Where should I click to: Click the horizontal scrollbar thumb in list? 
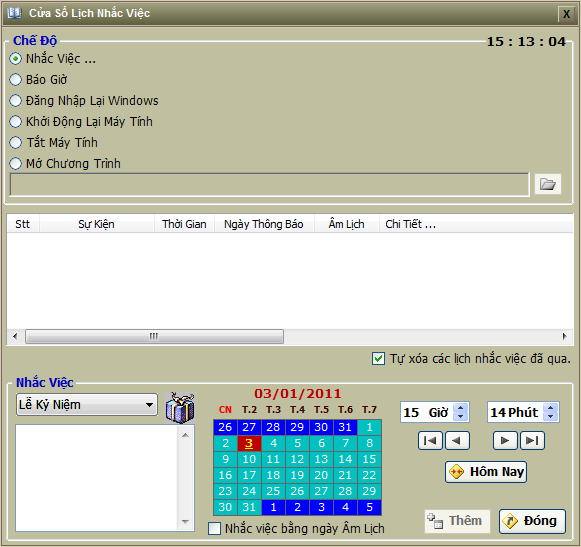coord(154,337)
